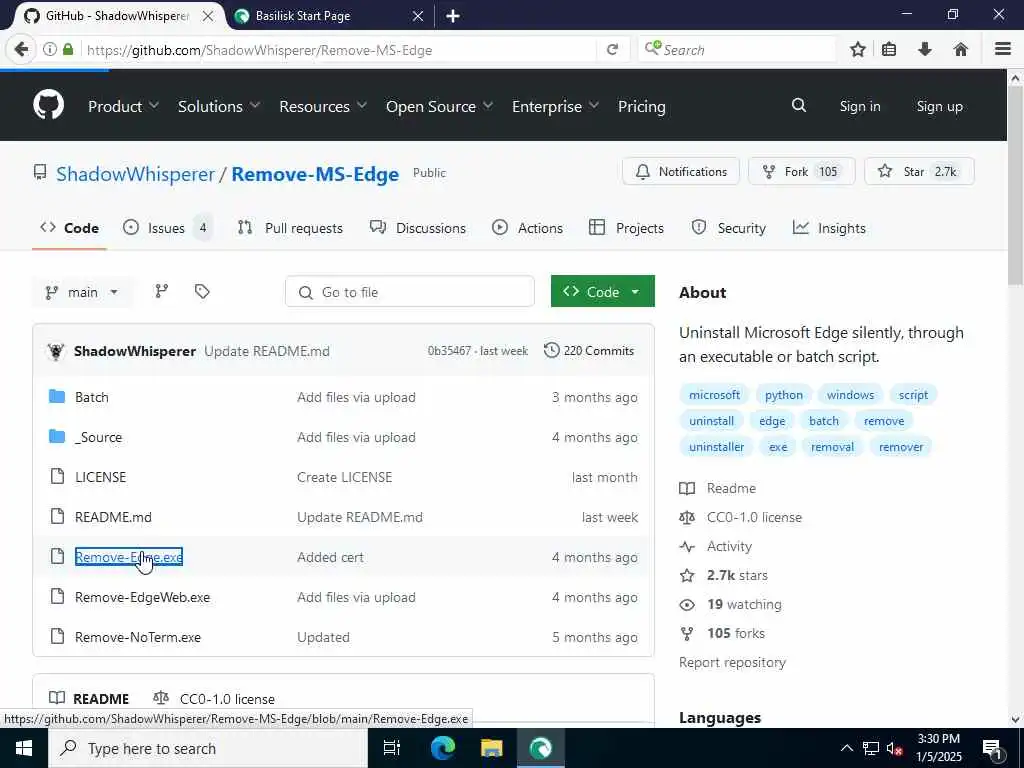Expand the Open Source dropdown menu
The image size is (1024, 768).
point(439,106)
